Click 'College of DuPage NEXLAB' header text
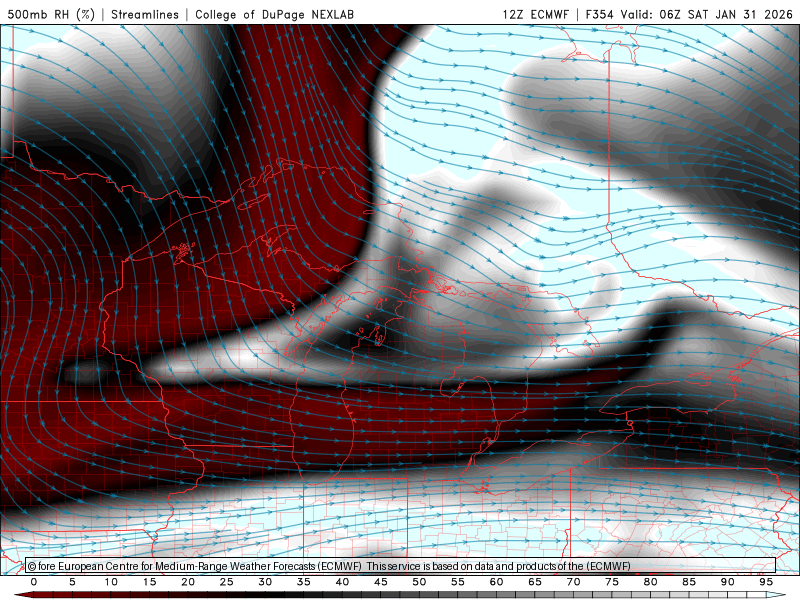Image resolution: width=800 pixels, height=600 pixels. point(274,14)
